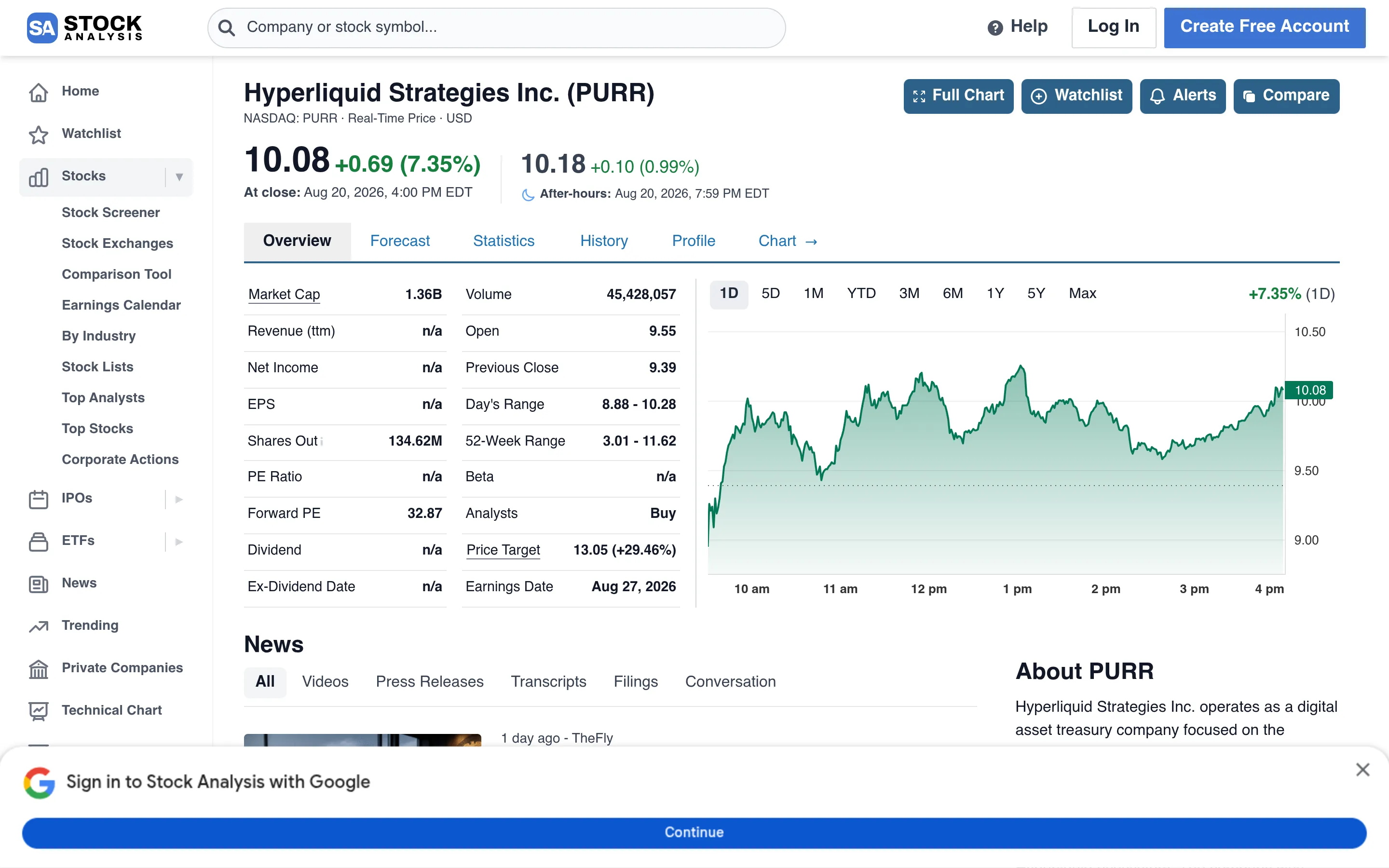Open Corporate Actions in sidebar

point(120,461)
